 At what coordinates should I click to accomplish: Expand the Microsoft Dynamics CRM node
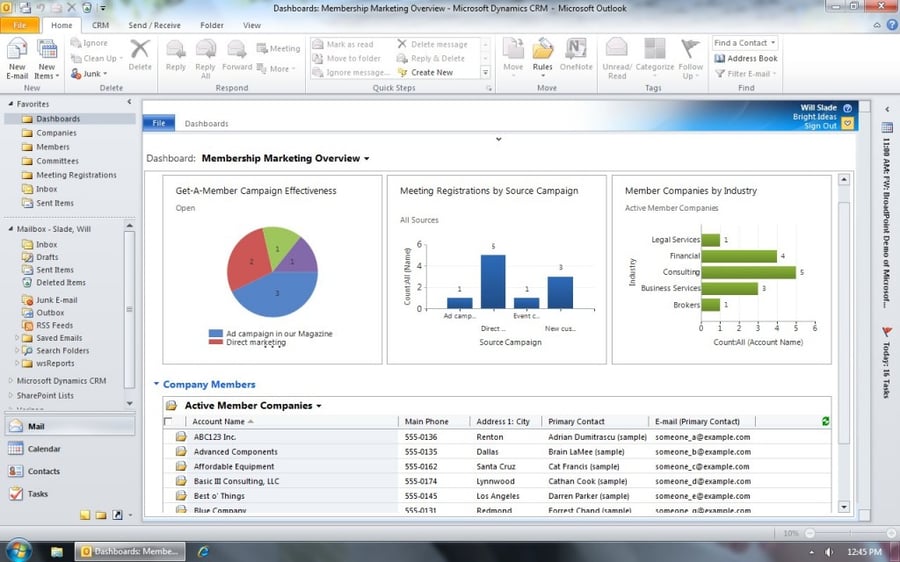(10, 380)
